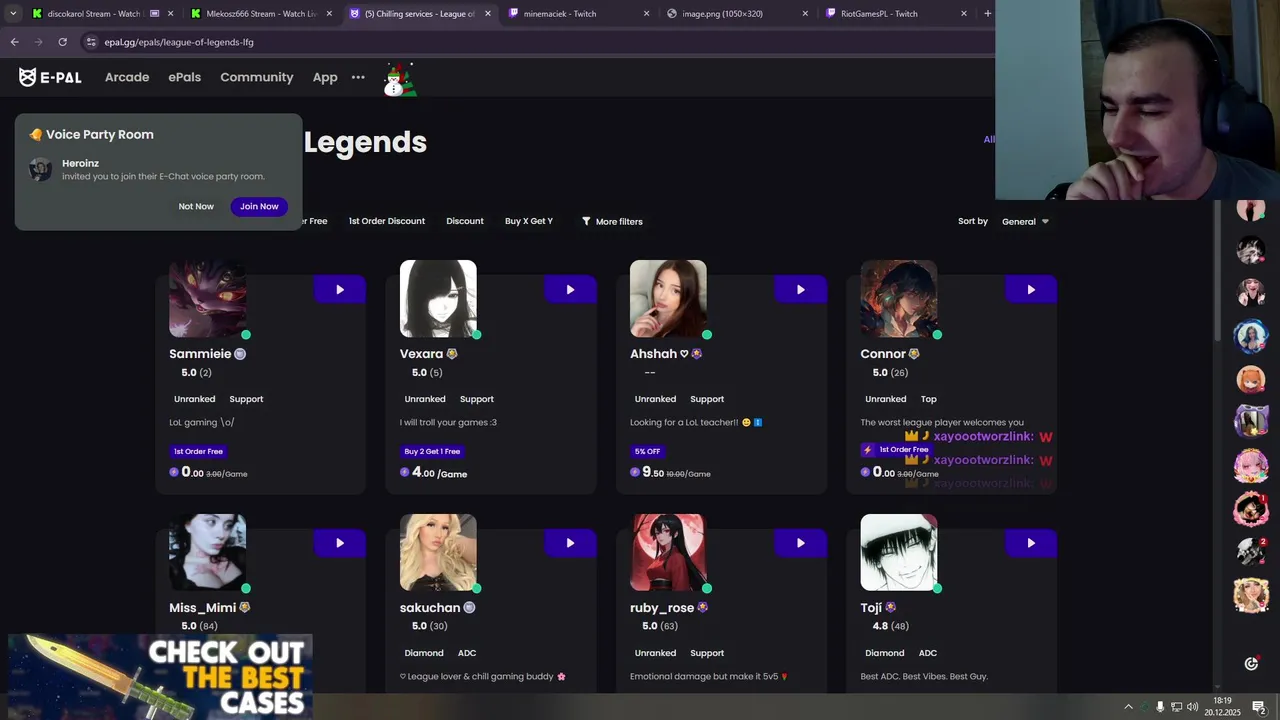Play ruby_rose's voice intro
This screenshot has height=720, width=1280.
800,543
